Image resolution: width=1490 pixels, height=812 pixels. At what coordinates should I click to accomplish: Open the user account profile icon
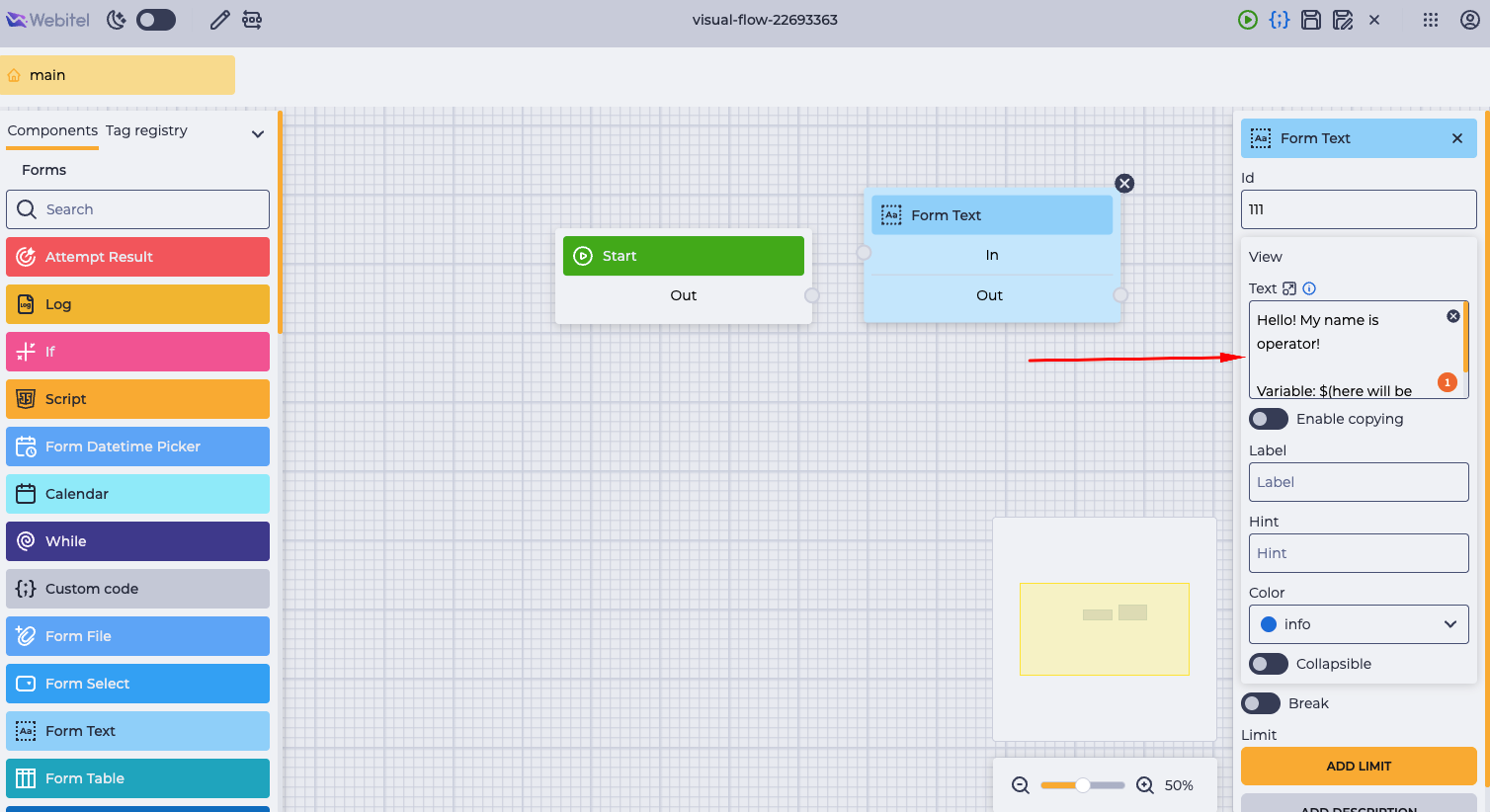point(1470,20)
